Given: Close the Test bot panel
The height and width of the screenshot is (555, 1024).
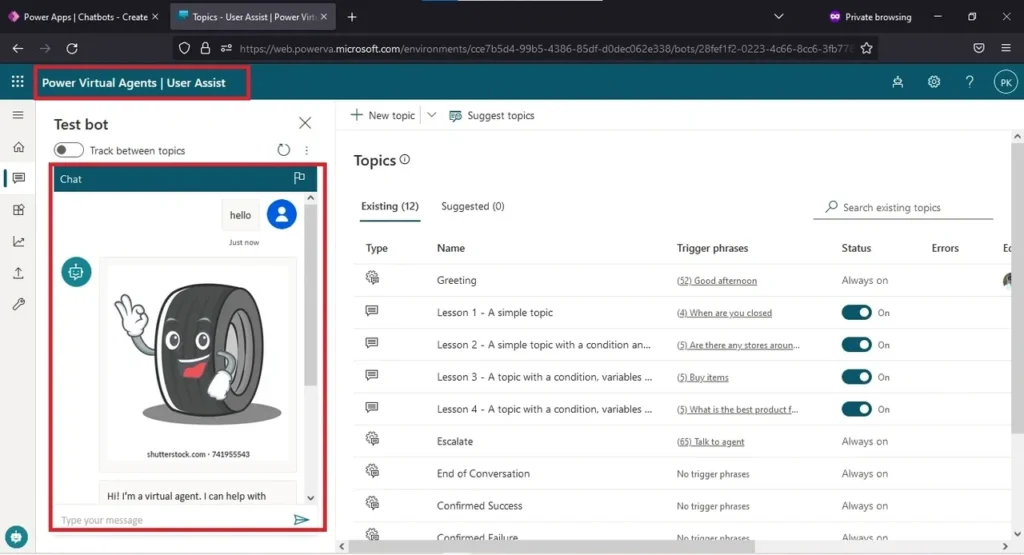Looking at the screenshot, I should (x=305, y=123).
